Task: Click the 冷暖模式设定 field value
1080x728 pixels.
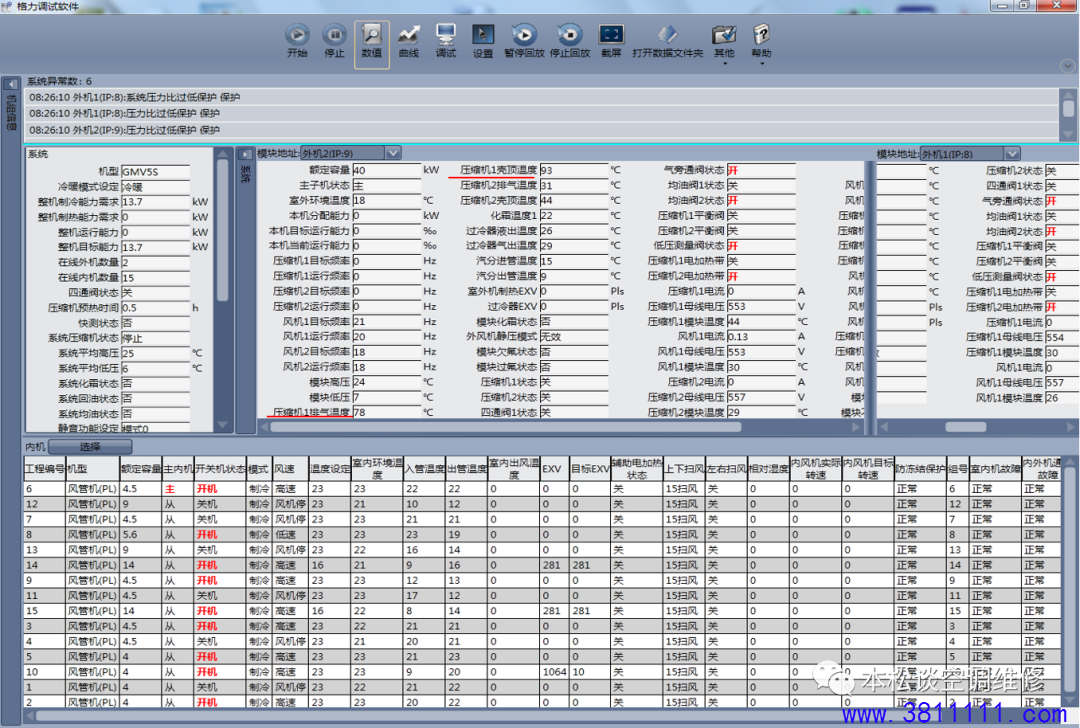Action: point(155,187)
